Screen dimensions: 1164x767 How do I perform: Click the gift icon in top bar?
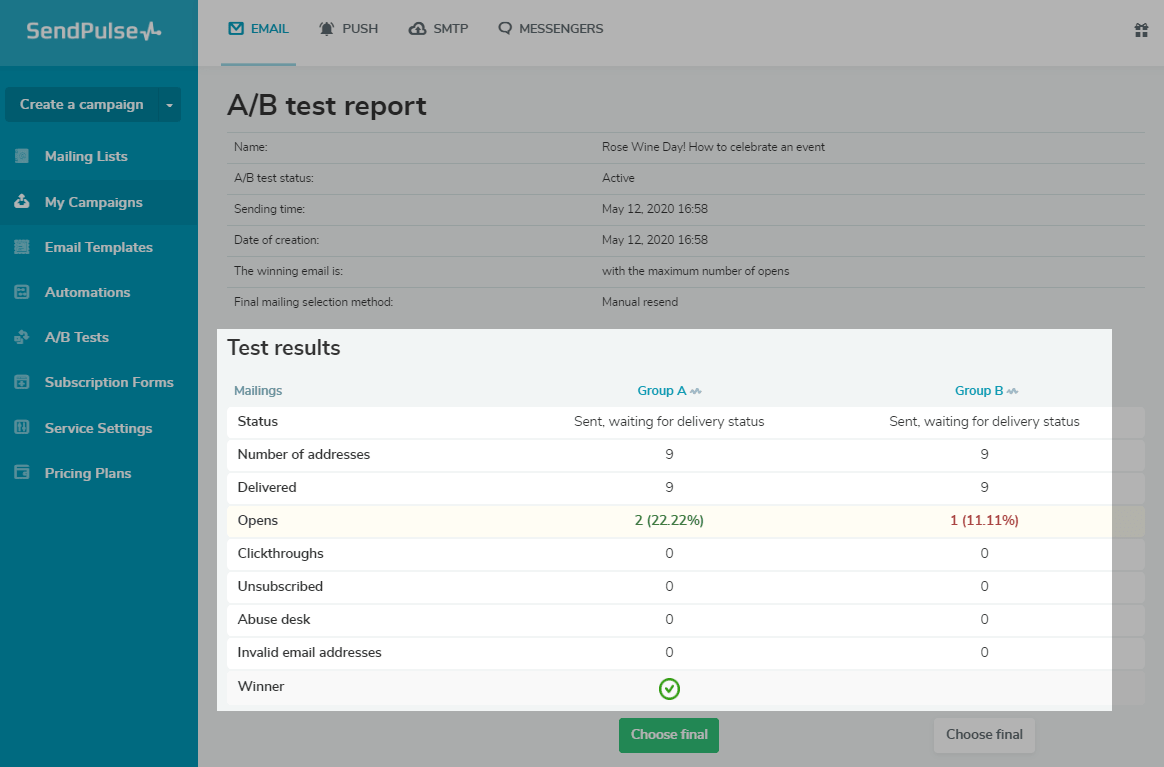1141,30
